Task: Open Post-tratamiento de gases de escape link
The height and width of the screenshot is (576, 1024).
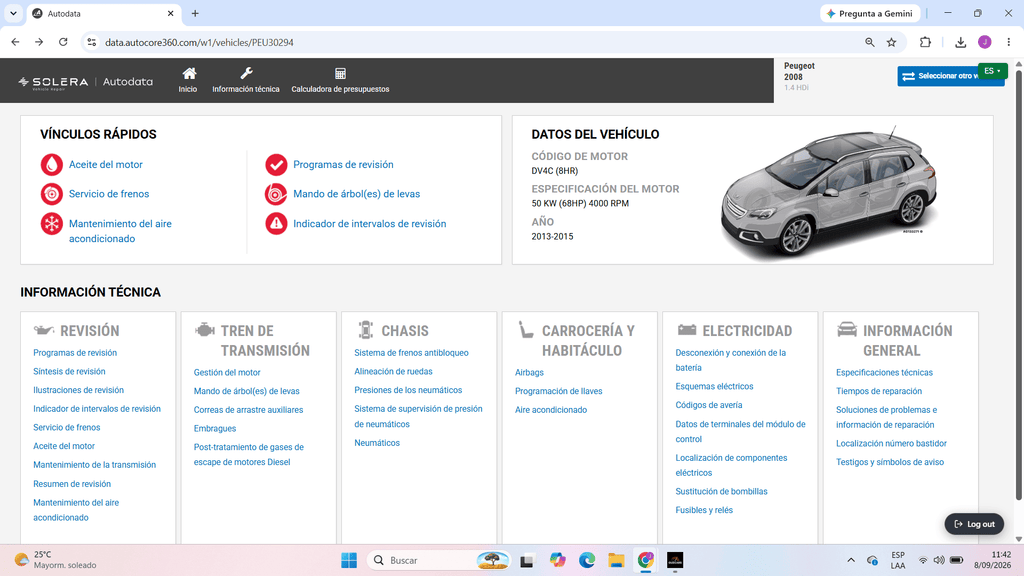Action: (249, 455)
